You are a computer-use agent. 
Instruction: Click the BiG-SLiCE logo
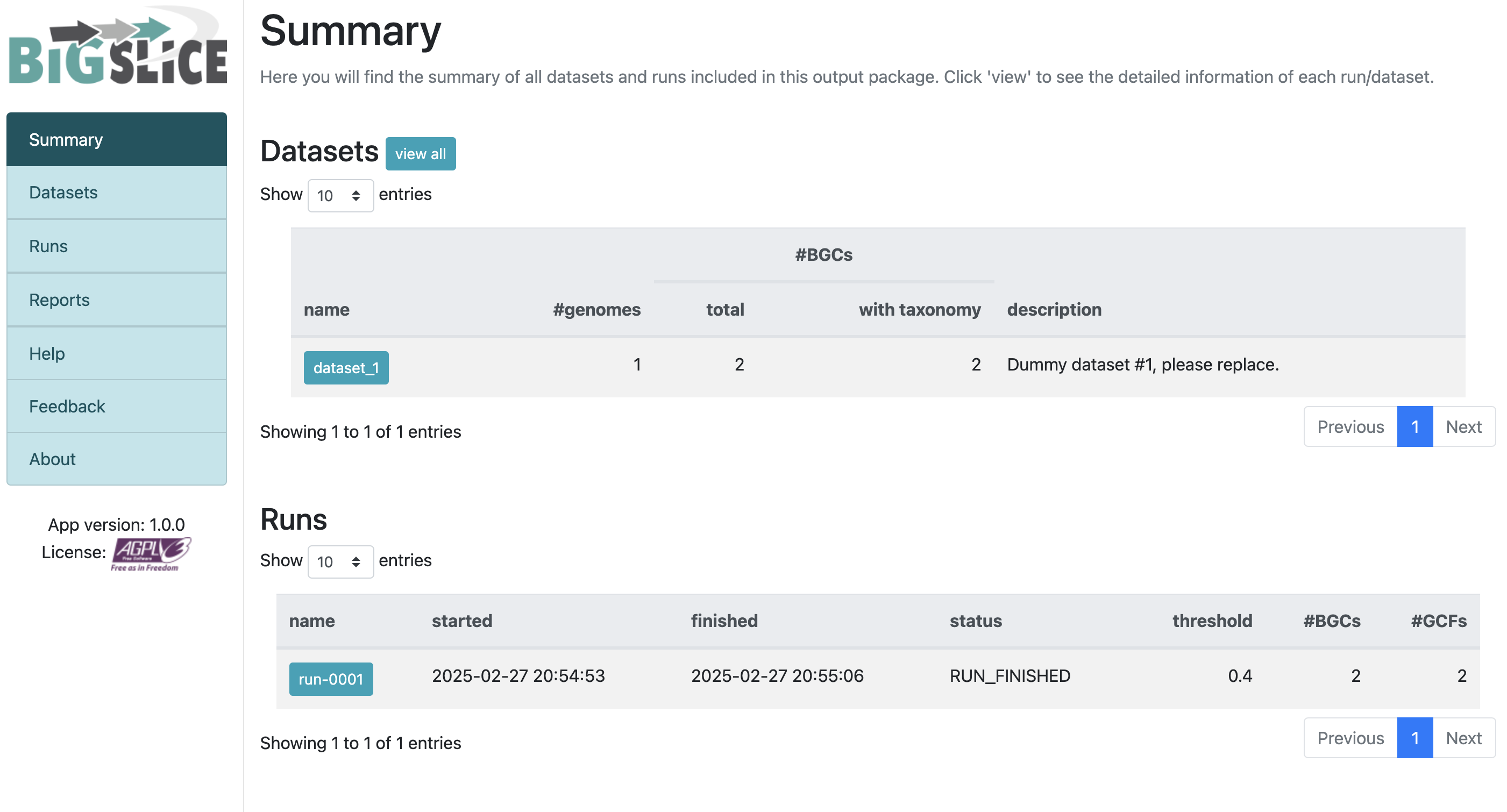pos(117,47)
